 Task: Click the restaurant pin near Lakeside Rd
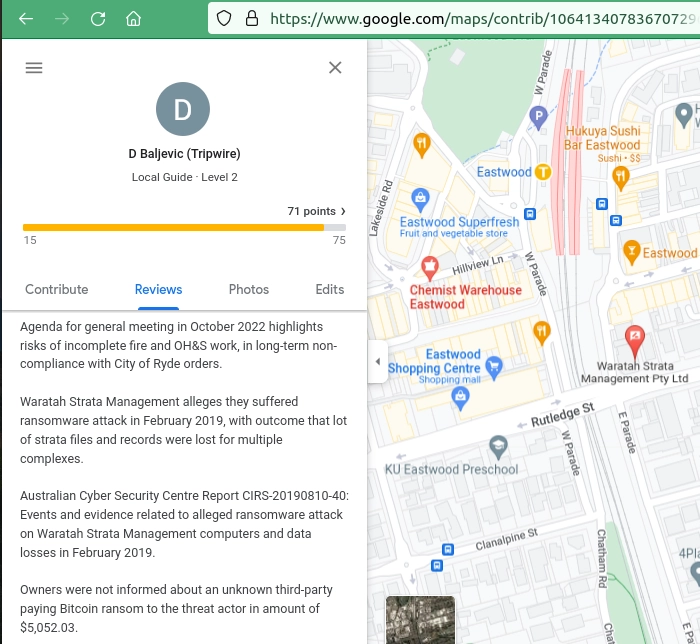pyautogui.click(x=421, y=145)
